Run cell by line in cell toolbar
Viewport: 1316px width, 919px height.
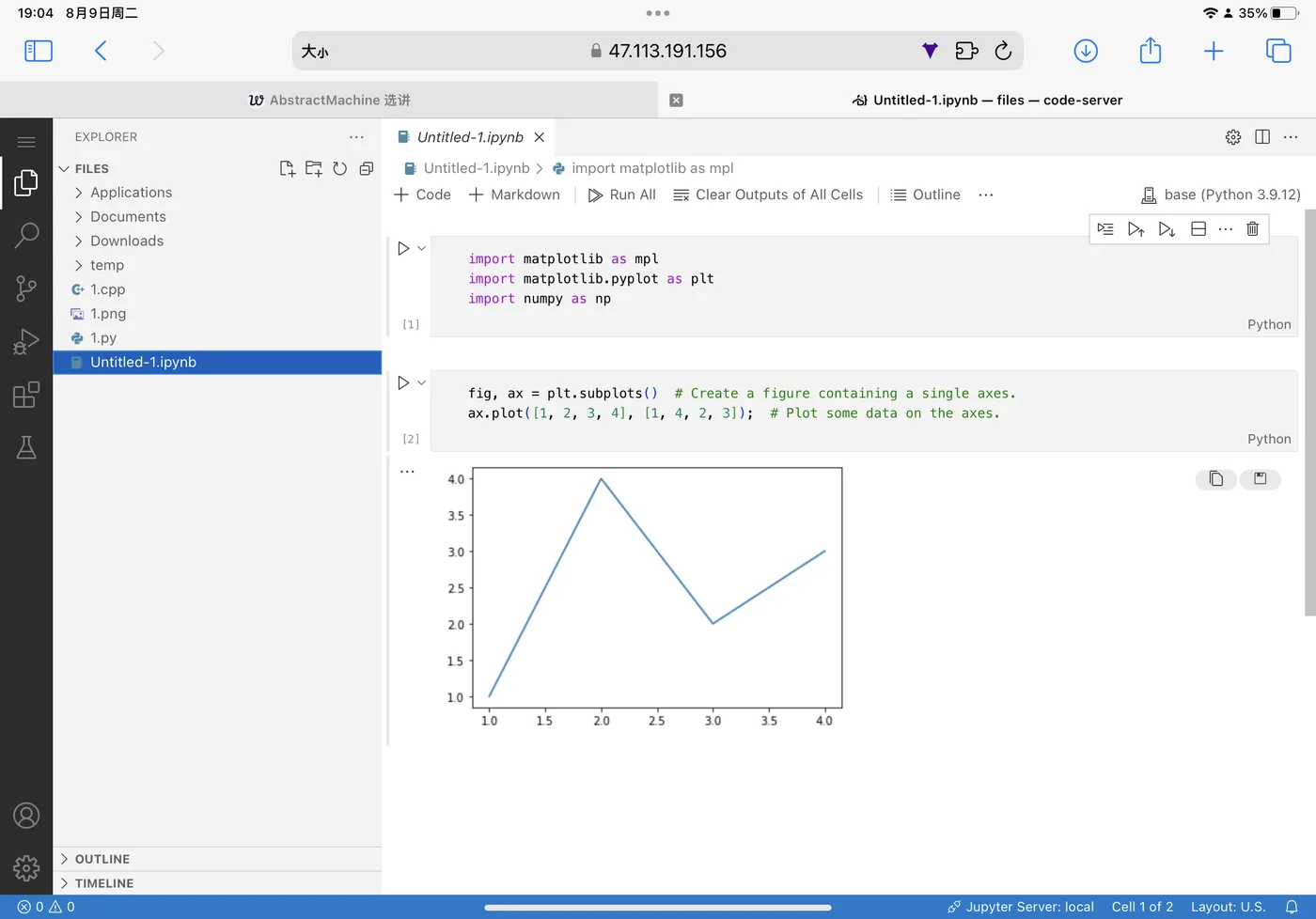1105,229
